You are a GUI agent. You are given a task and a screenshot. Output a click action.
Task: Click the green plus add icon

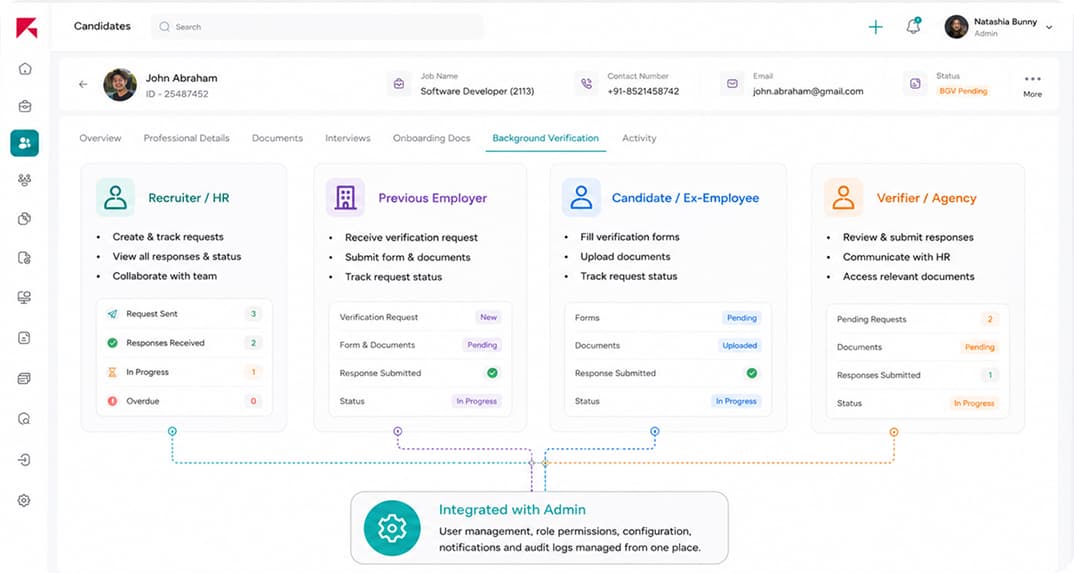(x=875, y=27)
